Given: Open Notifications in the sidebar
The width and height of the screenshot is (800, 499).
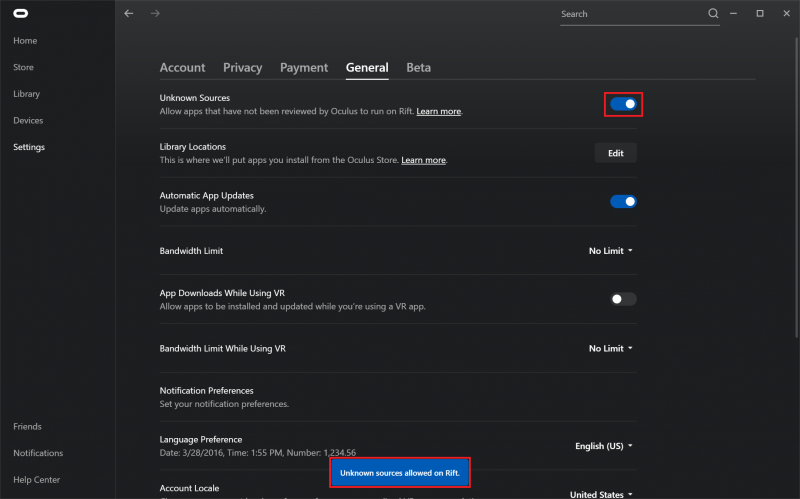Looking at the screenshot, I should coord(38,453).
